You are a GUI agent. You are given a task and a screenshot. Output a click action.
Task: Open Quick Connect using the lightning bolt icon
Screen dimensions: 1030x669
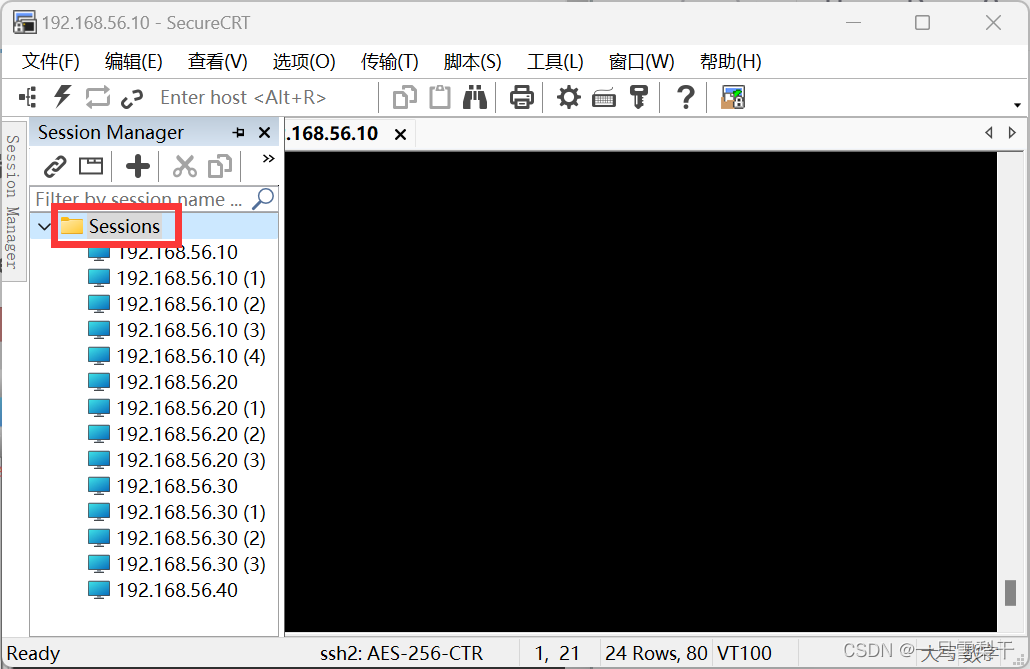(62, 97)
